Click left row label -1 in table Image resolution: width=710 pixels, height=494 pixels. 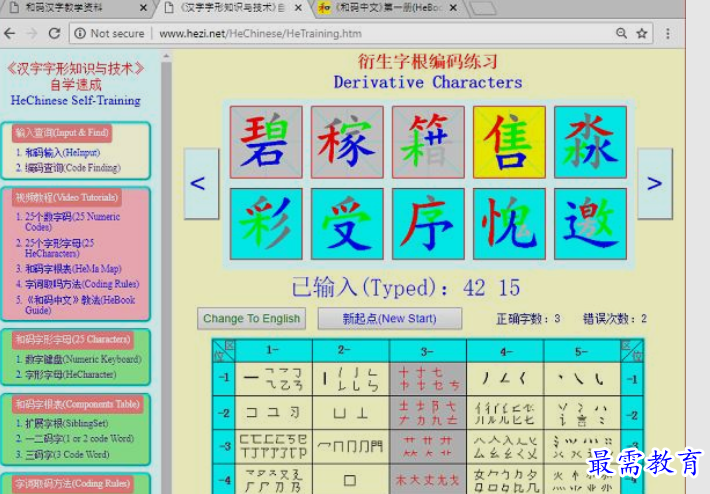click(x=224, y=378)
